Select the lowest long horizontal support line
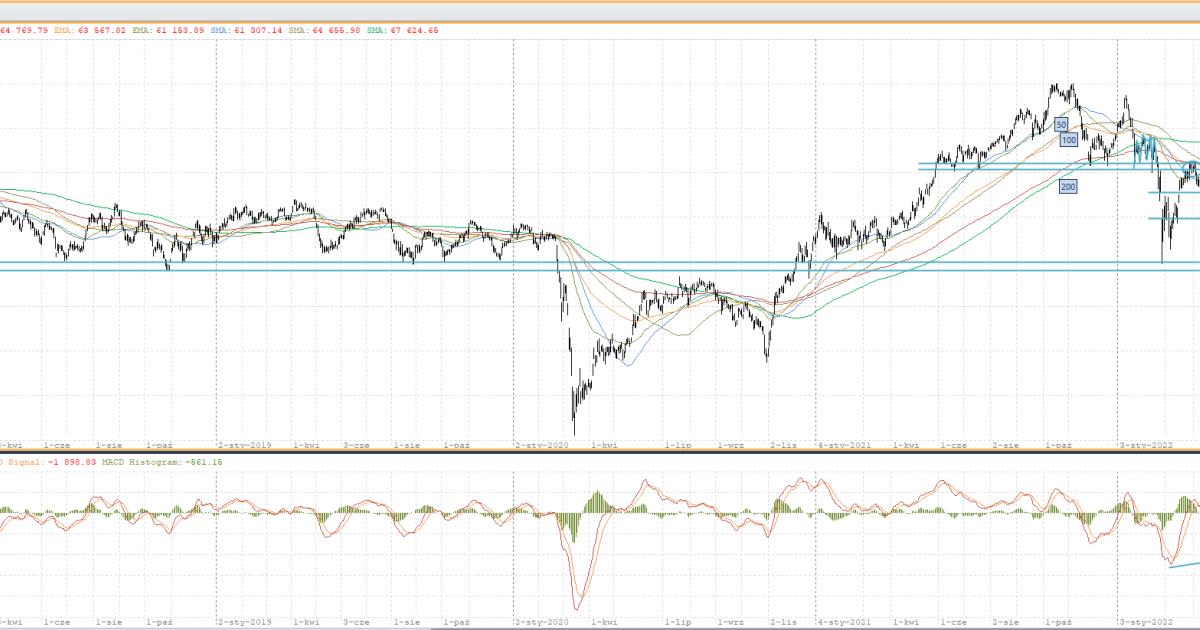This screenshot has height=630, width=1200. pyautogui.click(x=600, y=271)
